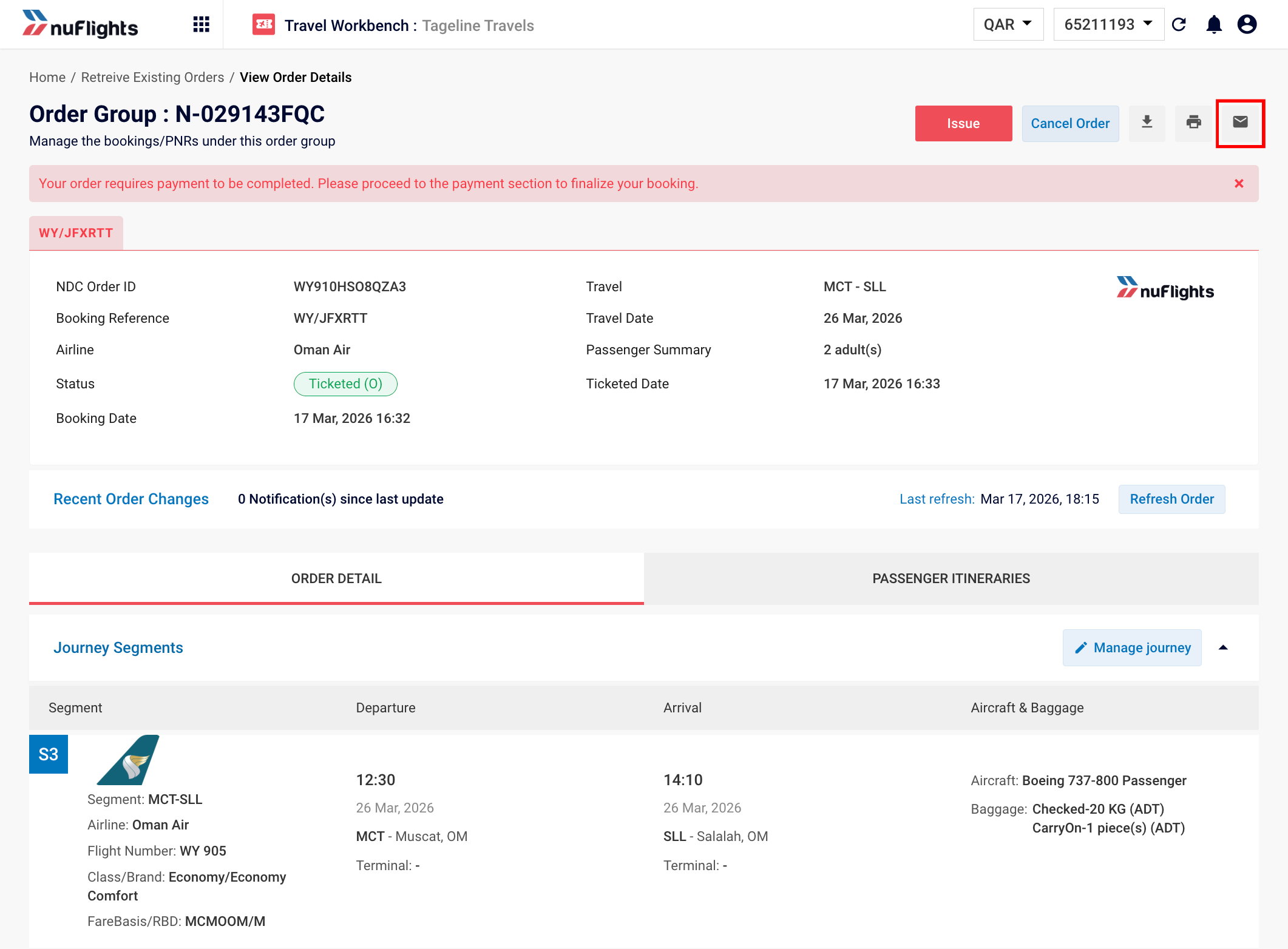Click Passenger Summary 2 adult(s) value
The width and height of the screenshot is (1288, 949).
(852, 350)
